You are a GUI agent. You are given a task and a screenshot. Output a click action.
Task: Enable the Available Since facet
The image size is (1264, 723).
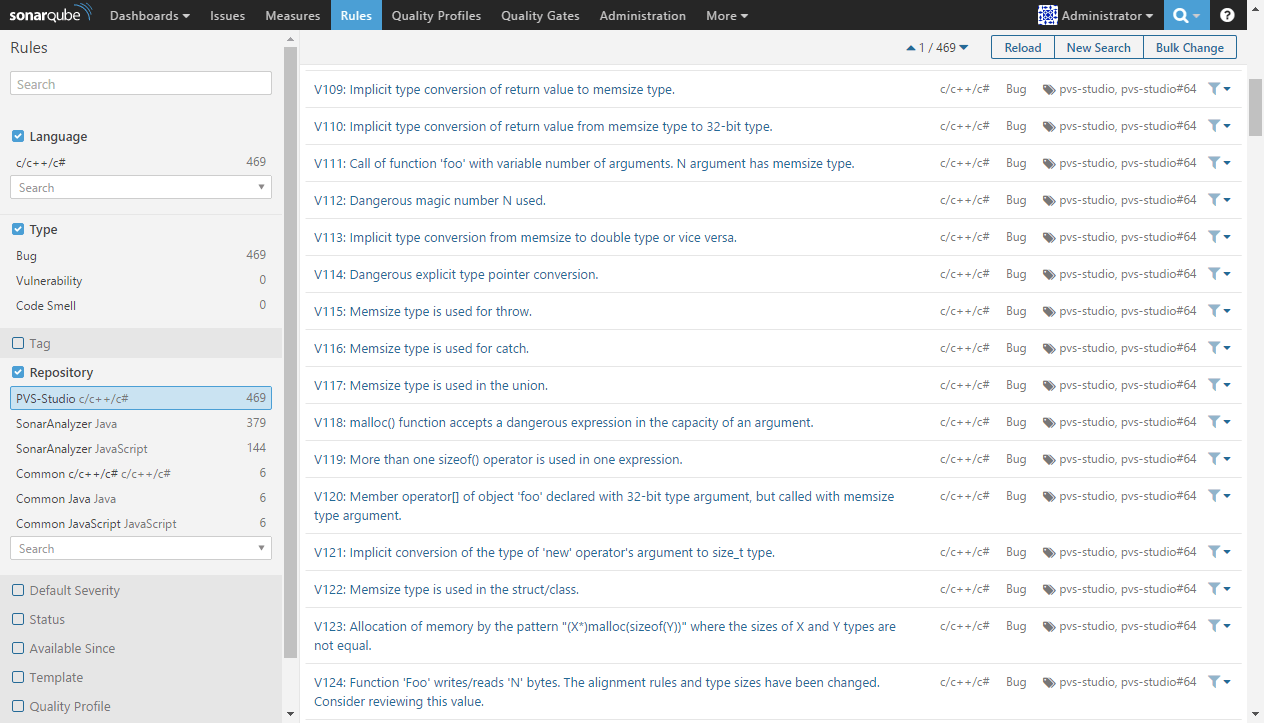coord(18,648)
